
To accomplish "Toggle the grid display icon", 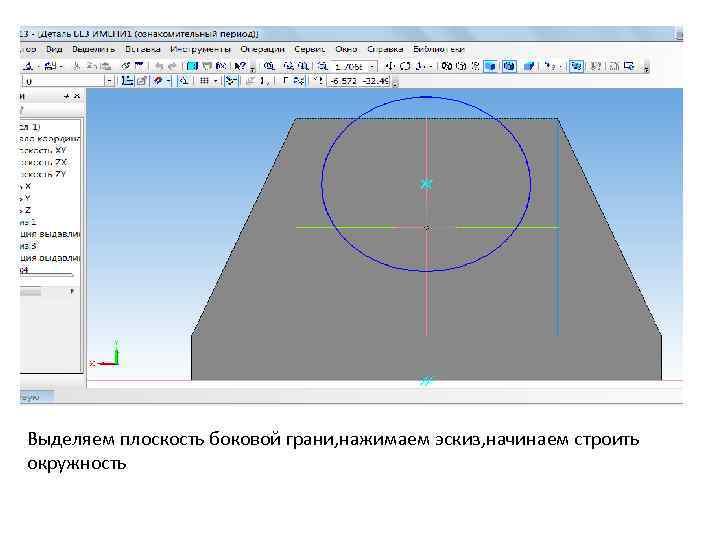I will [204, 81].
